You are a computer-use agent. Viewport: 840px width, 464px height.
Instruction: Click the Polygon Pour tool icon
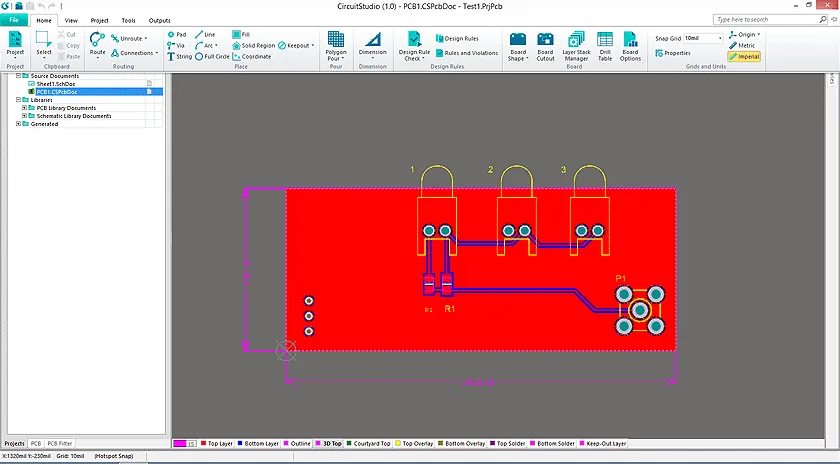coord(336,40)
